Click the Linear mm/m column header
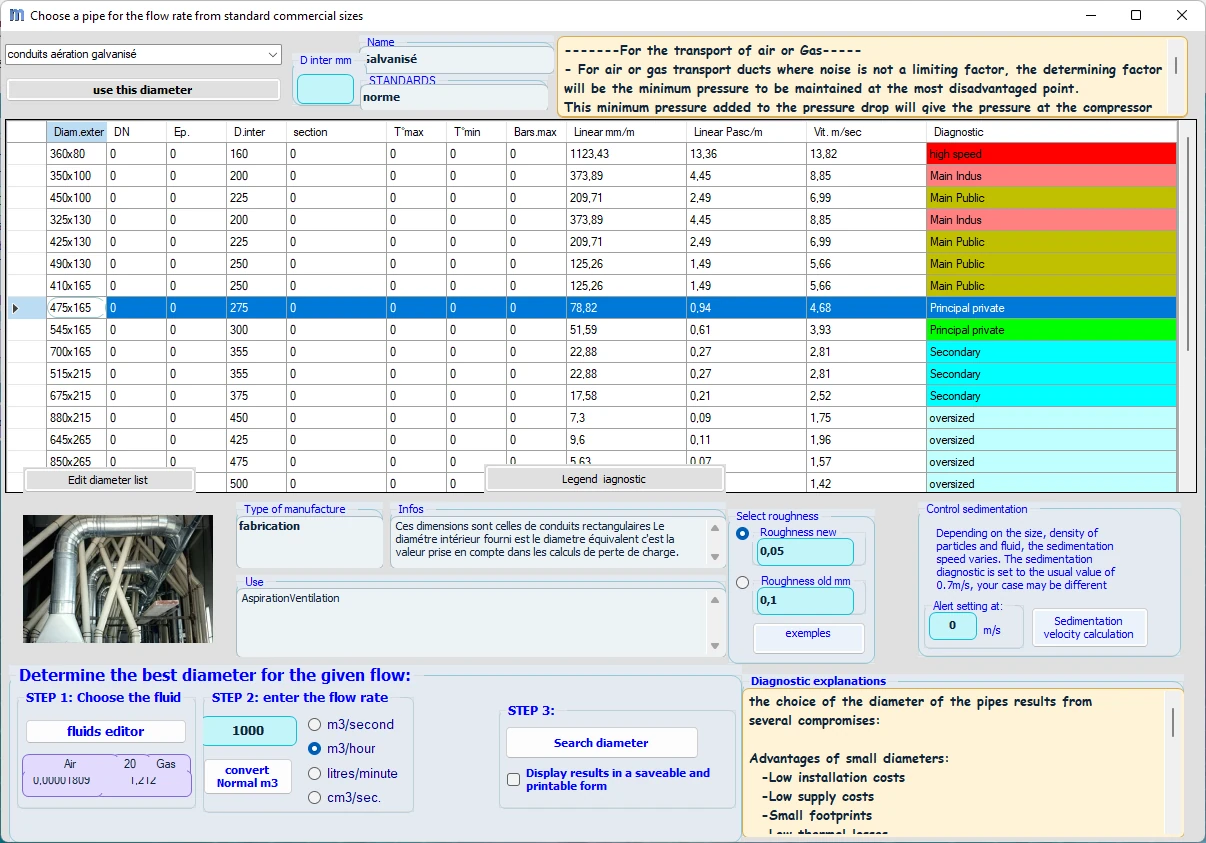The width and height of the screenshot is (1206, 843). pyautogui.click(x=627, y=132)
